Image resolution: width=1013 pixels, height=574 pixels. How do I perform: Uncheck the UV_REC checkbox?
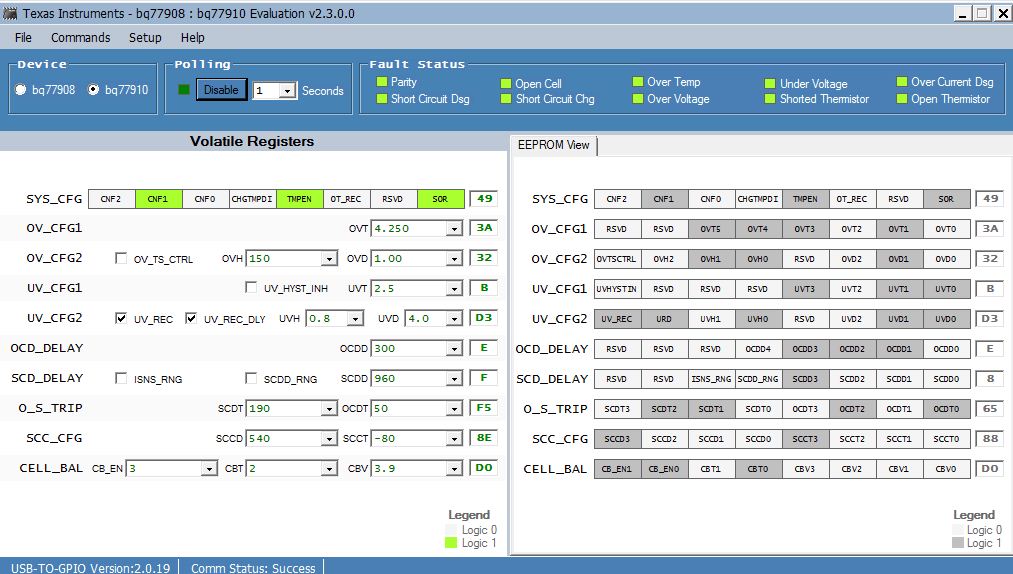(121, 318)
